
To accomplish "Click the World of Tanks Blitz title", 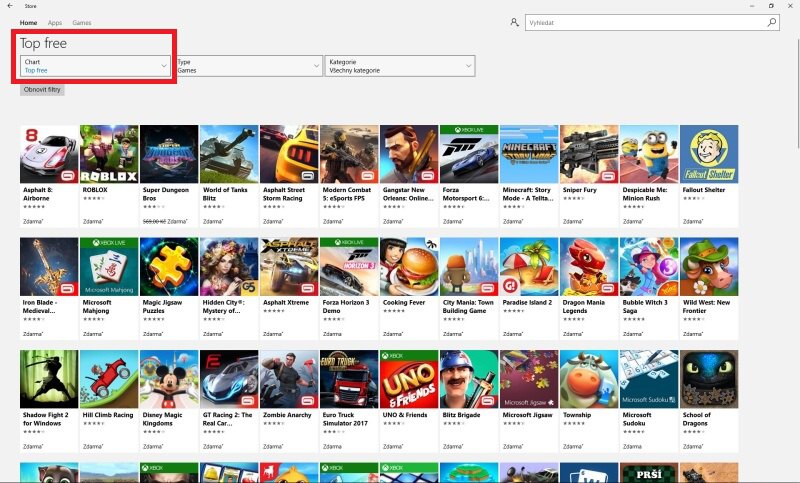I will click(x=225, y=194).
